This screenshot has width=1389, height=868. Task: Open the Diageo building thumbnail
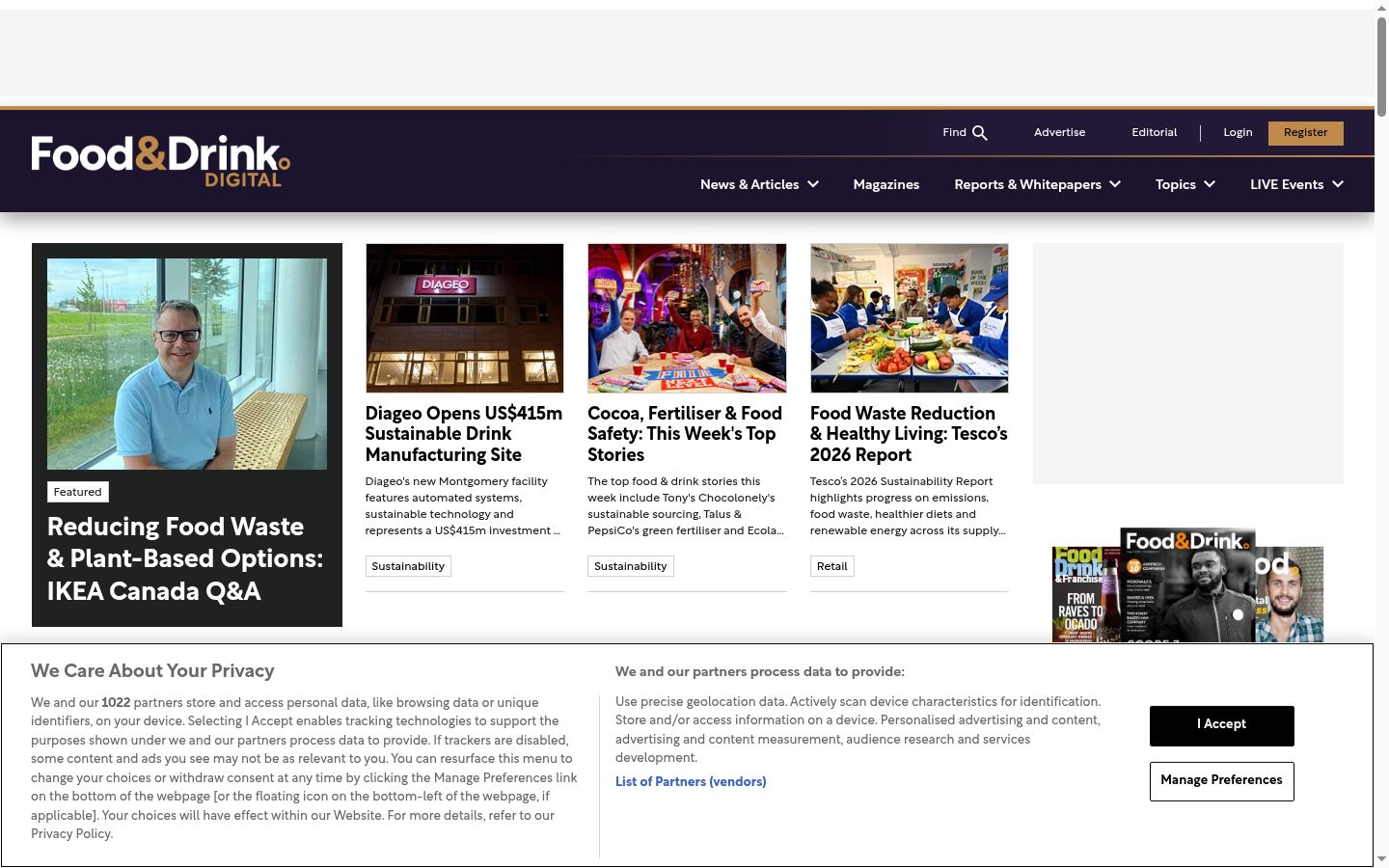point(465,318)
